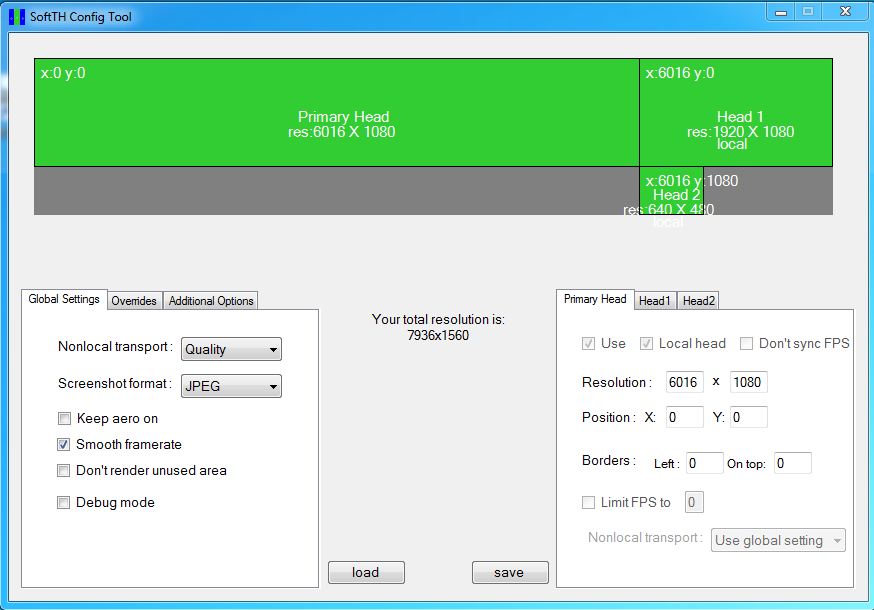Click the Resolution width field showing 6016

click(x=684, y=382)
